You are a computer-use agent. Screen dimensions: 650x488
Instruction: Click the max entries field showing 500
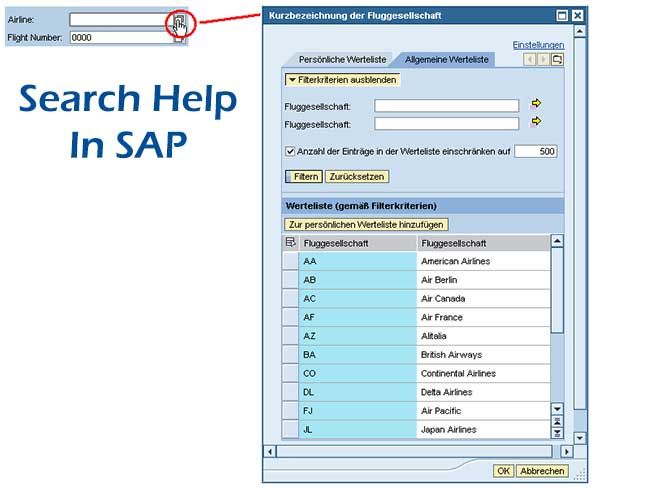pos(536,151)
